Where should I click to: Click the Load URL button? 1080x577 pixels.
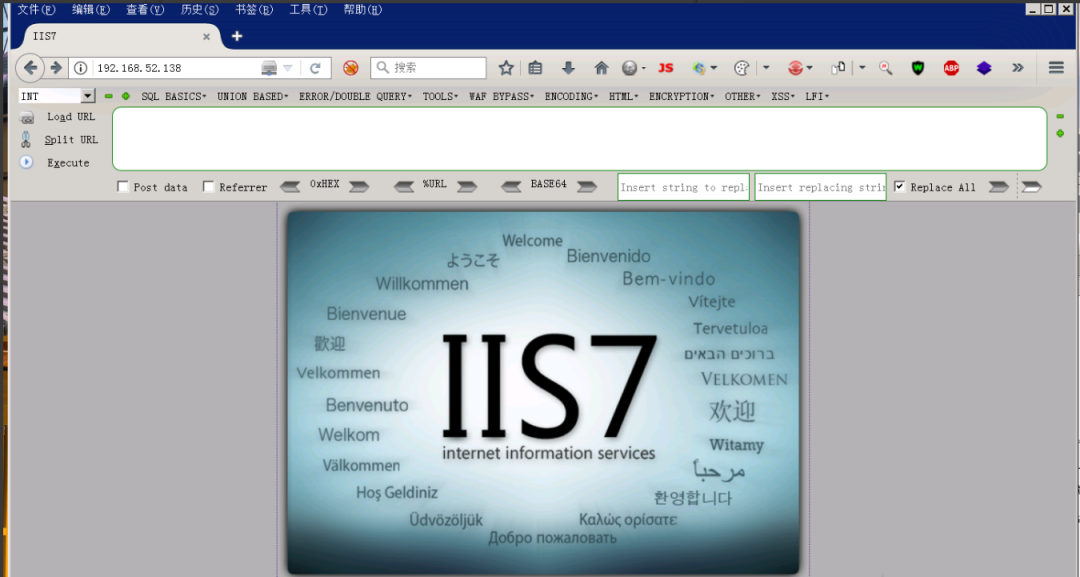pyautogui.click(x=70, y=117)
